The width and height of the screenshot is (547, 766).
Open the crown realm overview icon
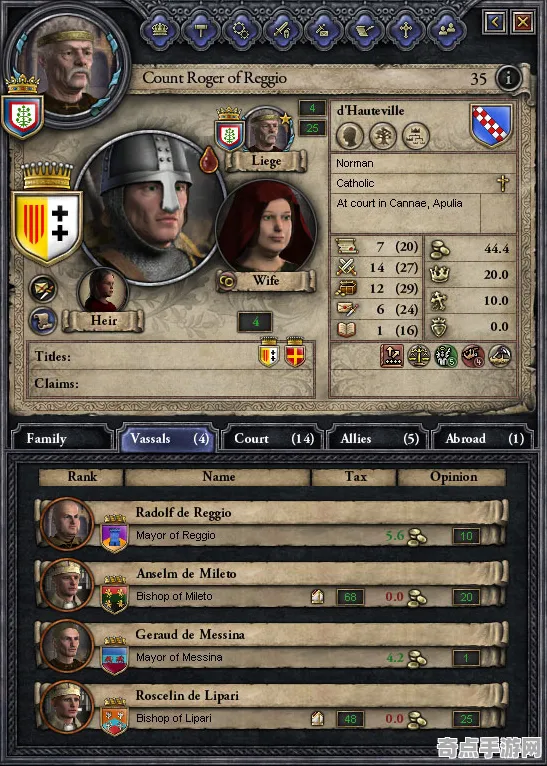160,30
